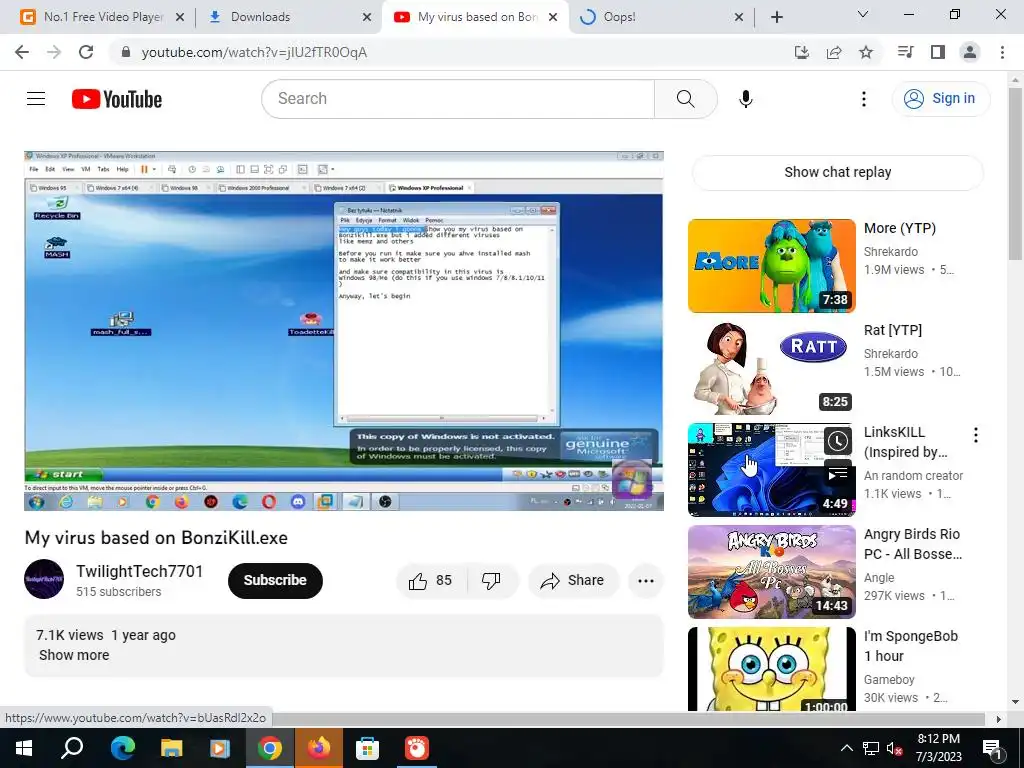Open new browser tab

[776, 17]
